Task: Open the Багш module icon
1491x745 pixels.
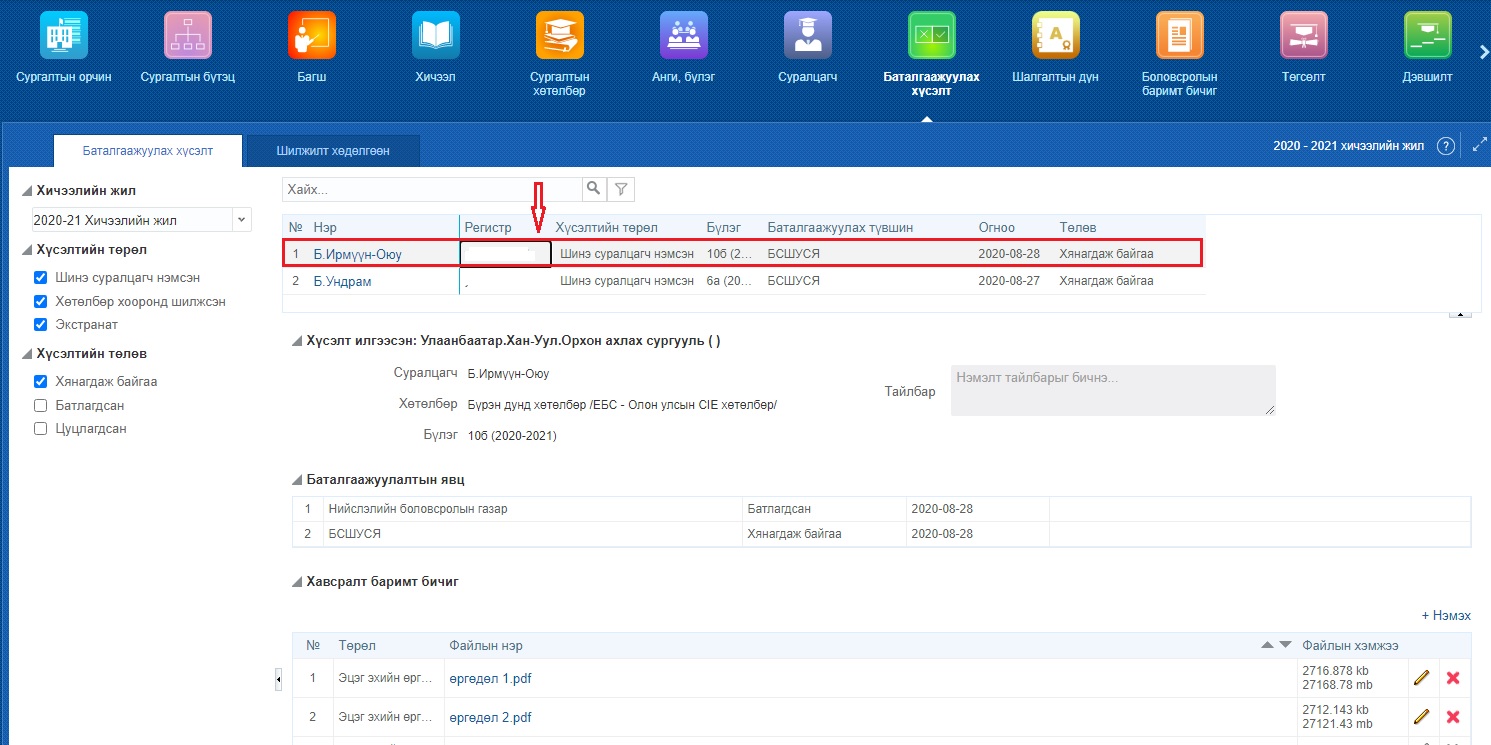Action: pos(311,36)
